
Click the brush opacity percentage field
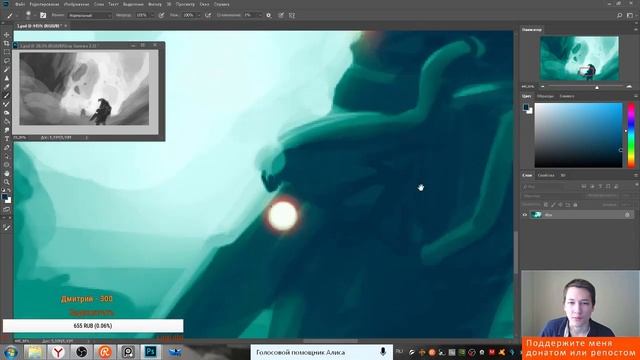[x=142, y=15]
